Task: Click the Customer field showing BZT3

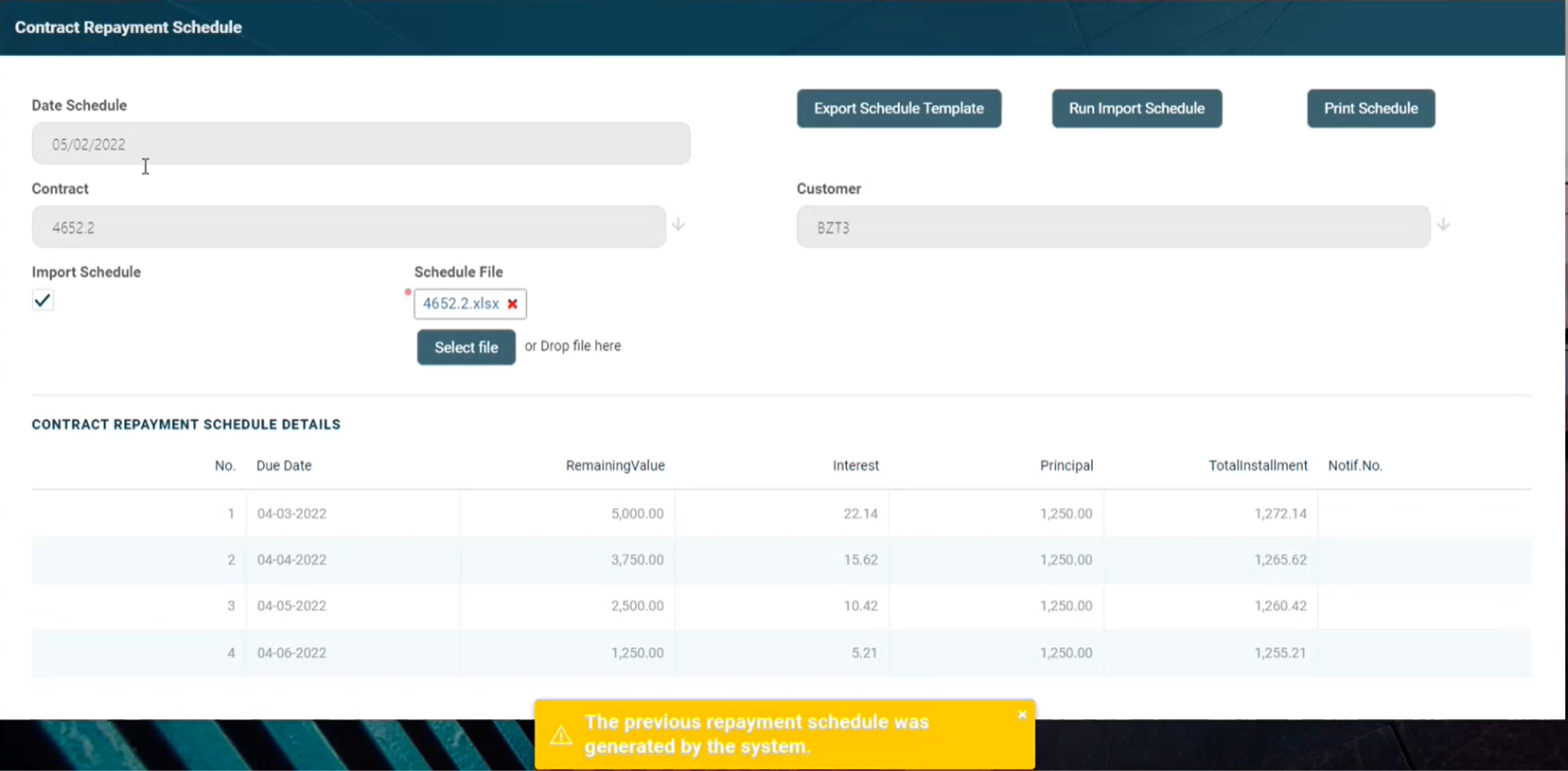Action: 1113,227
